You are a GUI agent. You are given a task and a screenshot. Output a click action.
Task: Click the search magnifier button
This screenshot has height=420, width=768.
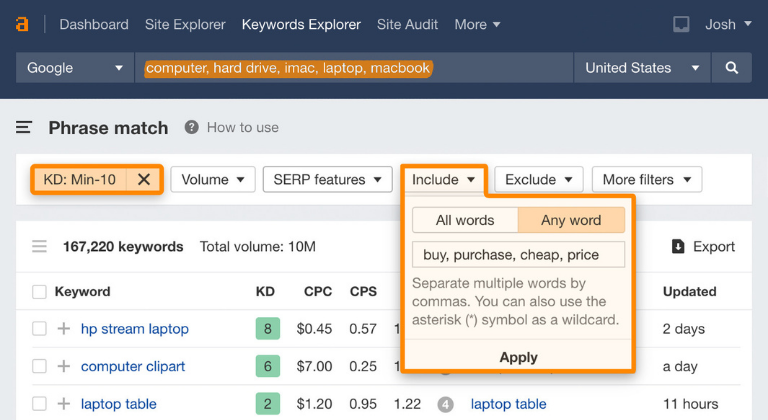pos(731,68)
